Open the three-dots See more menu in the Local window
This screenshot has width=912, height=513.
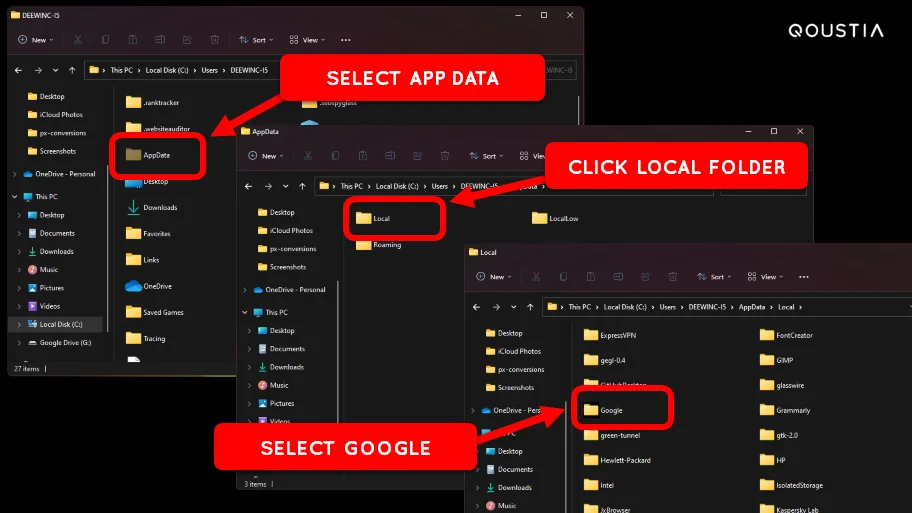pos(804,277)
